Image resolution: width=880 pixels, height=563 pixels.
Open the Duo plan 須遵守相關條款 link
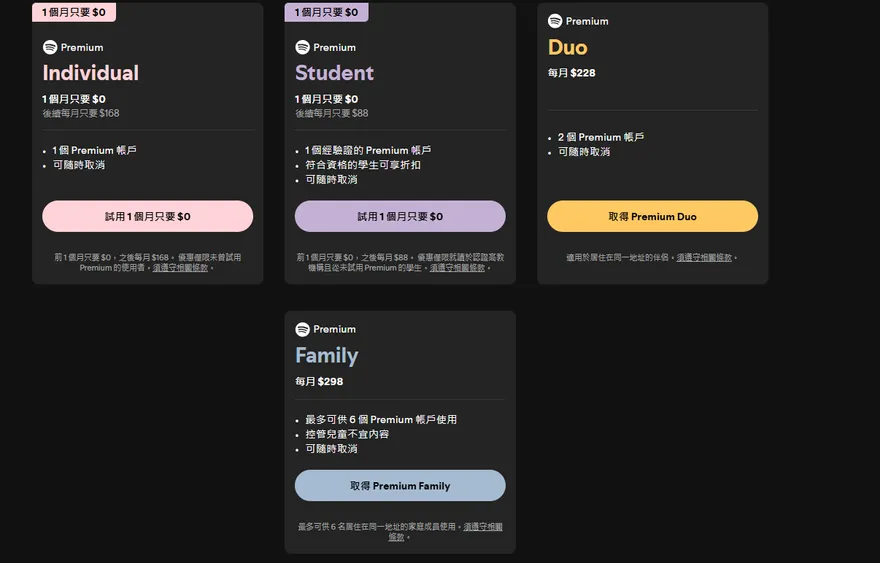coord(704,258)
